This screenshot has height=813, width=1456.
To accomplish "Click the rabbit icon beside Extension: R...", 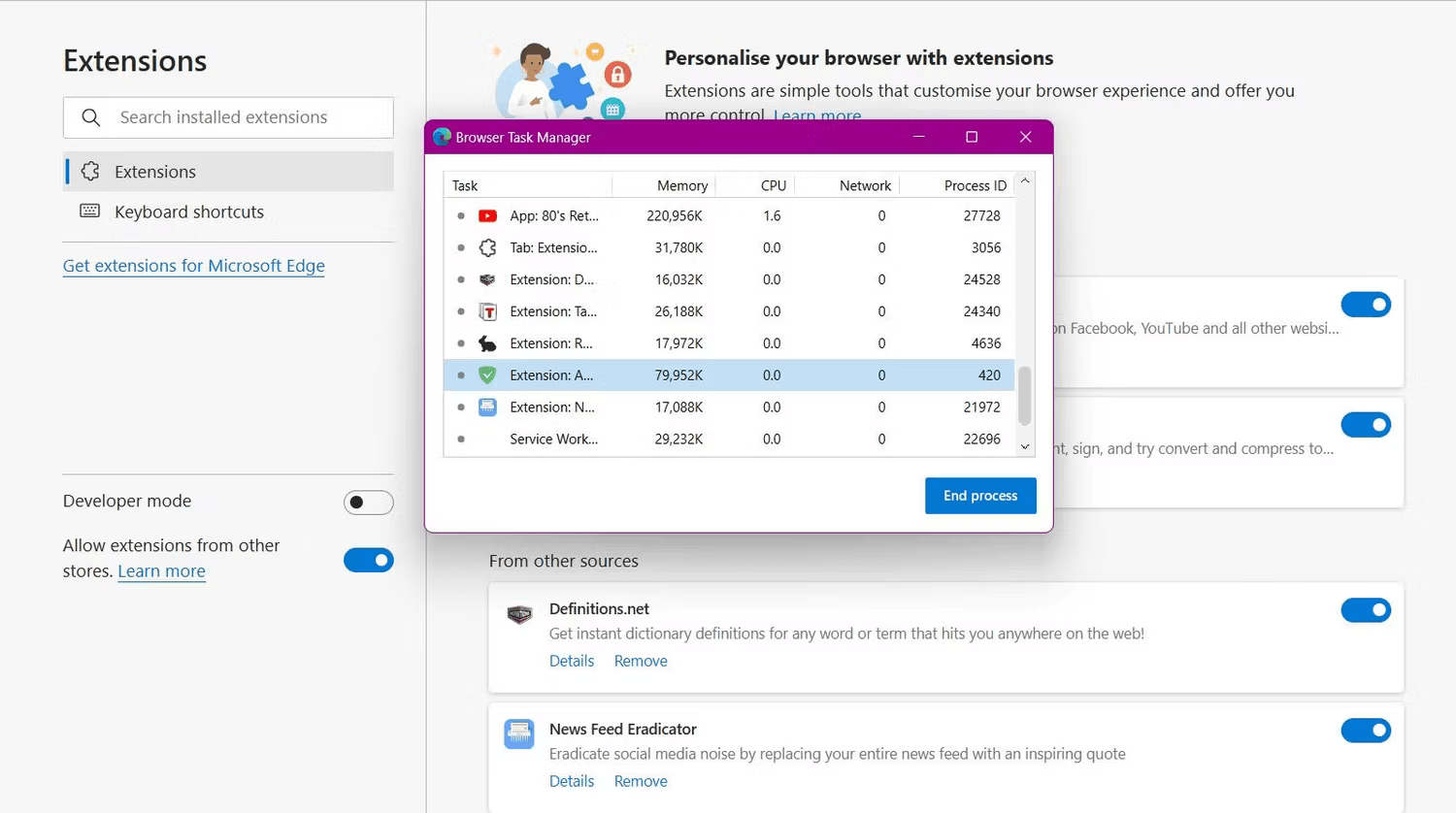I will (487, 343).
